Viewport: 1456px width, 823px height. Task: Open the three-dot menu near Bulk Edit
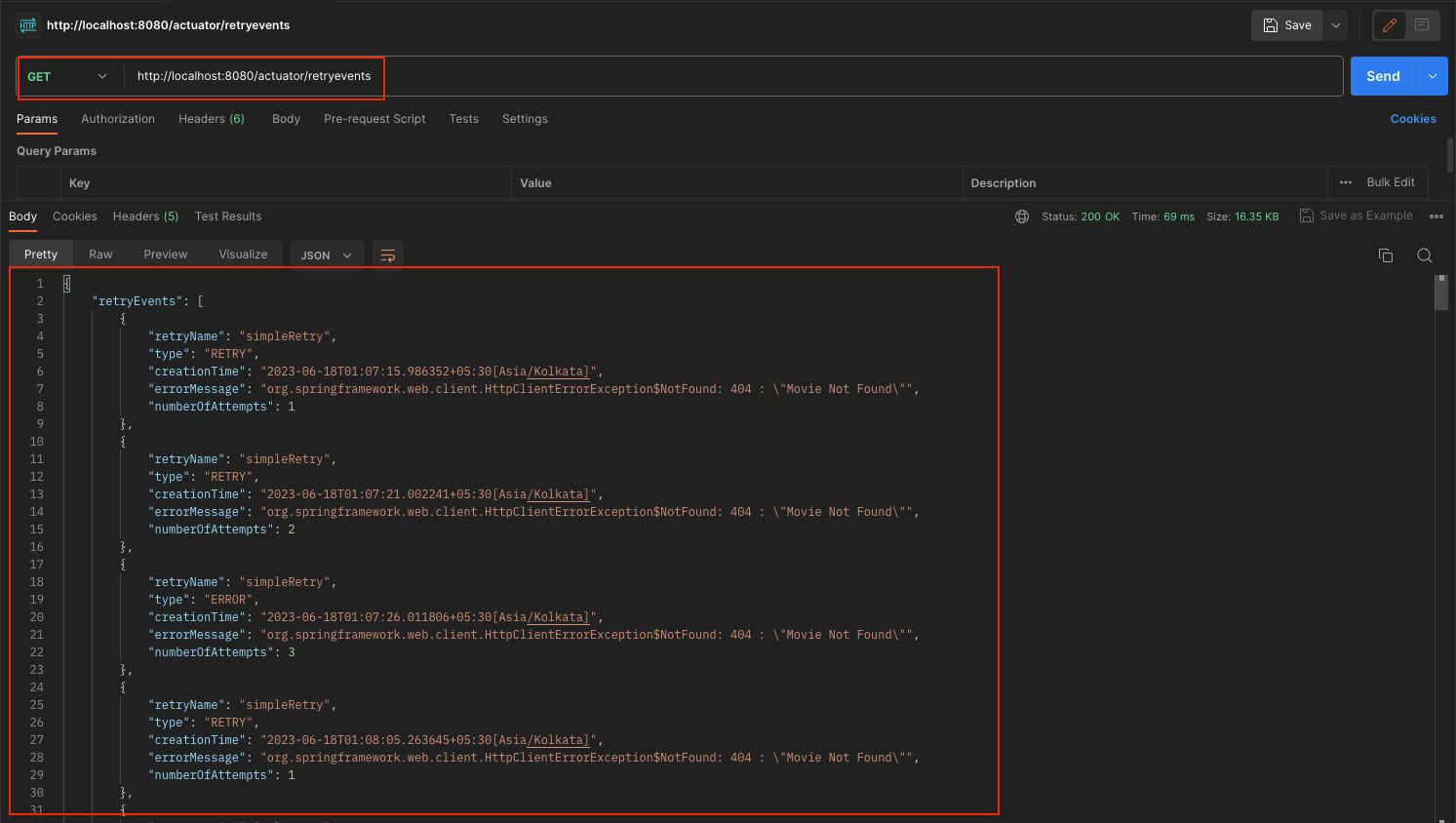[1345, 182]
